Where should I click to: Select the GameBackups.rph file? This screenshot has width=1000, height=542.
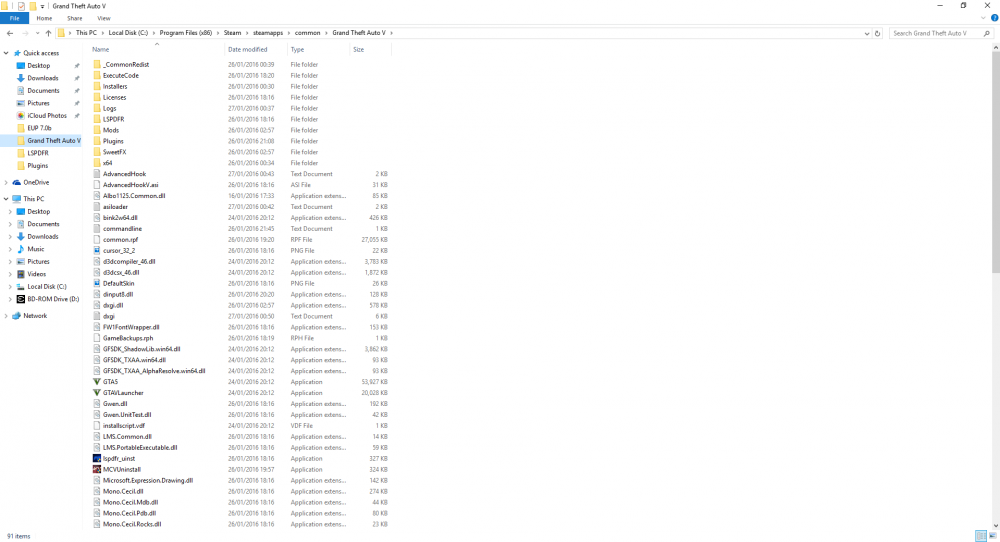pos(128,338)
